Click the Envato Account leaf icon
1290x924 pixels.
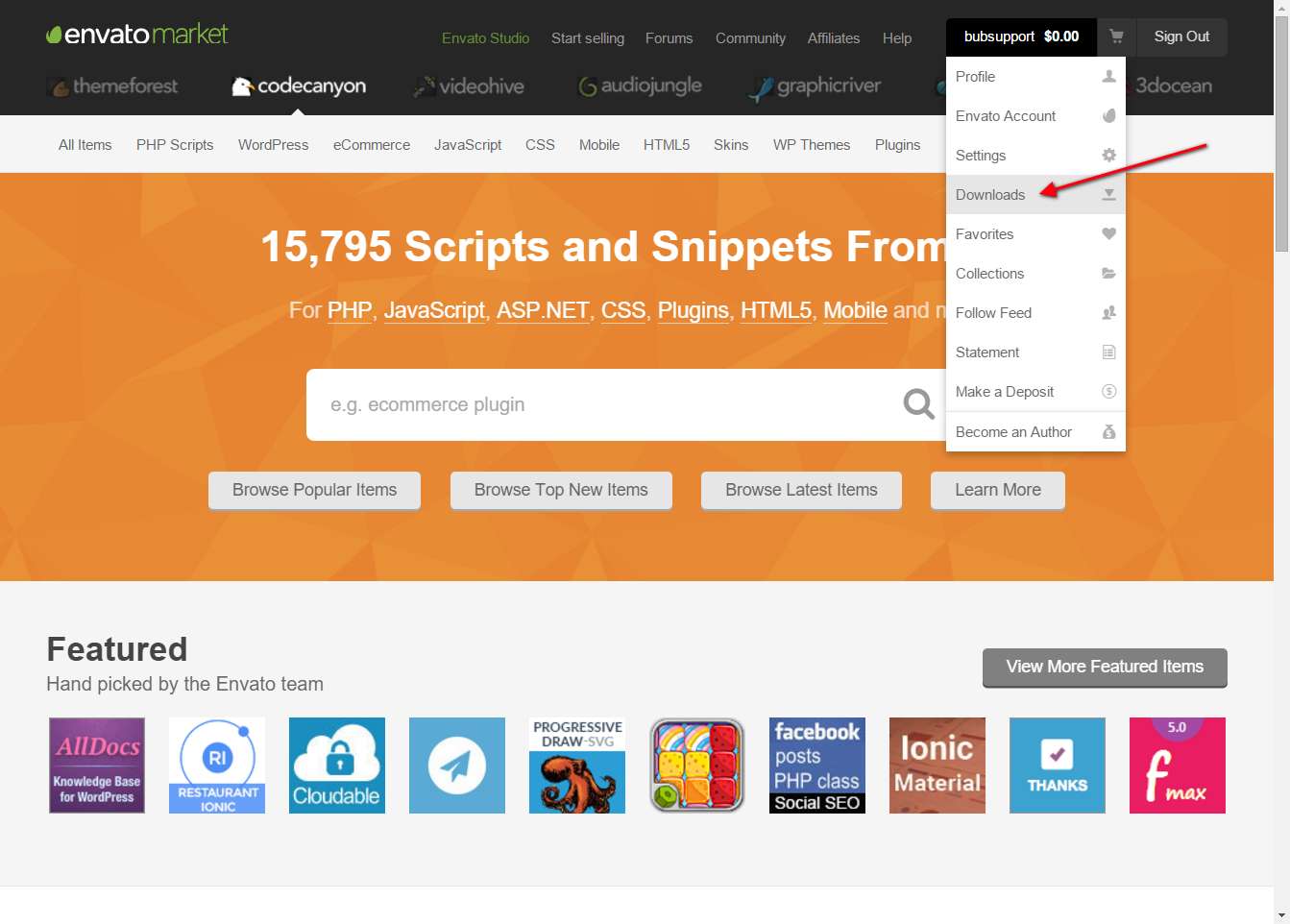tap(1108, 115)
